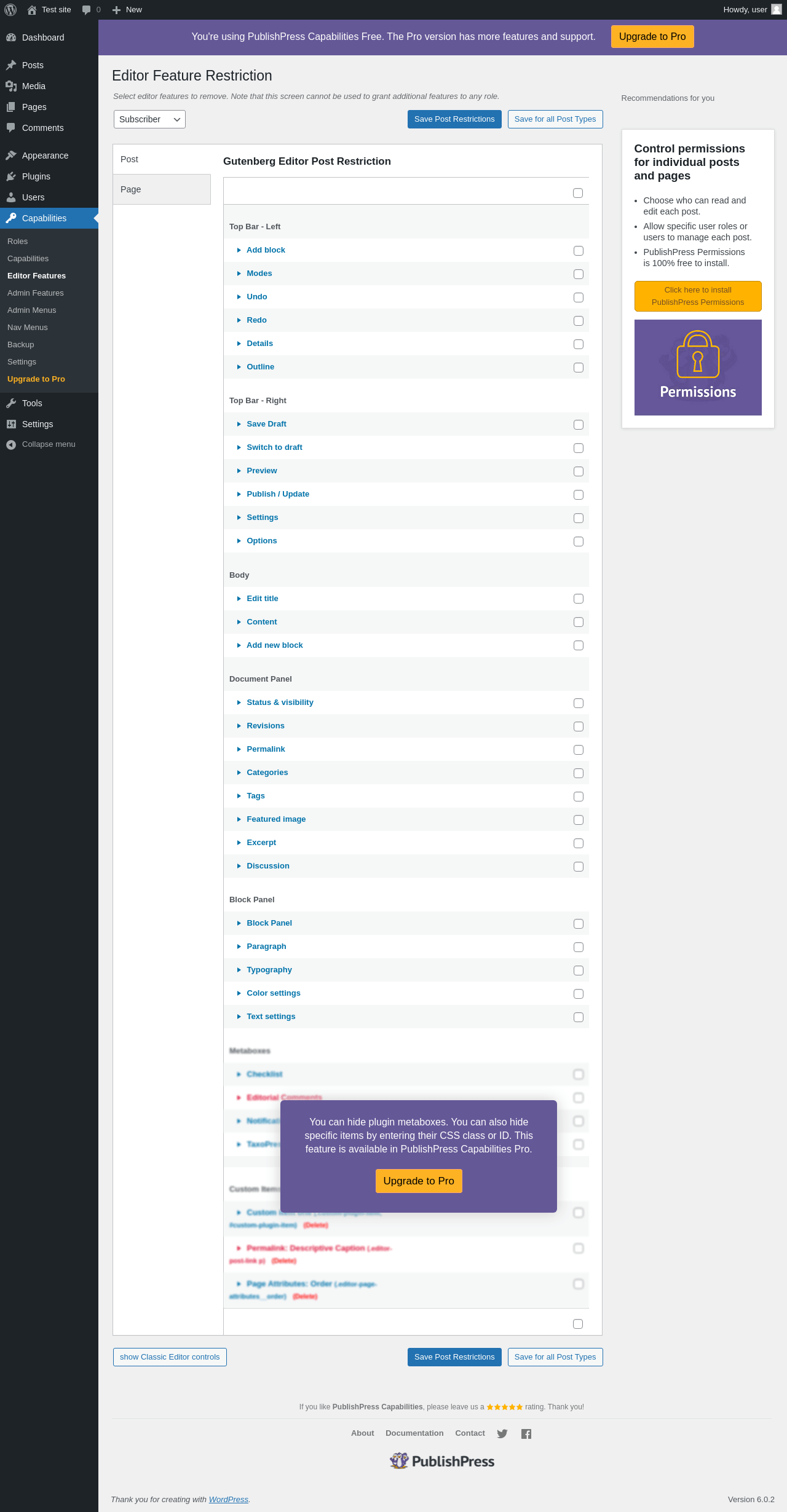Switch to the Page tab
The width and height of the screenshot is (787, 1512).
pos(162,189)
